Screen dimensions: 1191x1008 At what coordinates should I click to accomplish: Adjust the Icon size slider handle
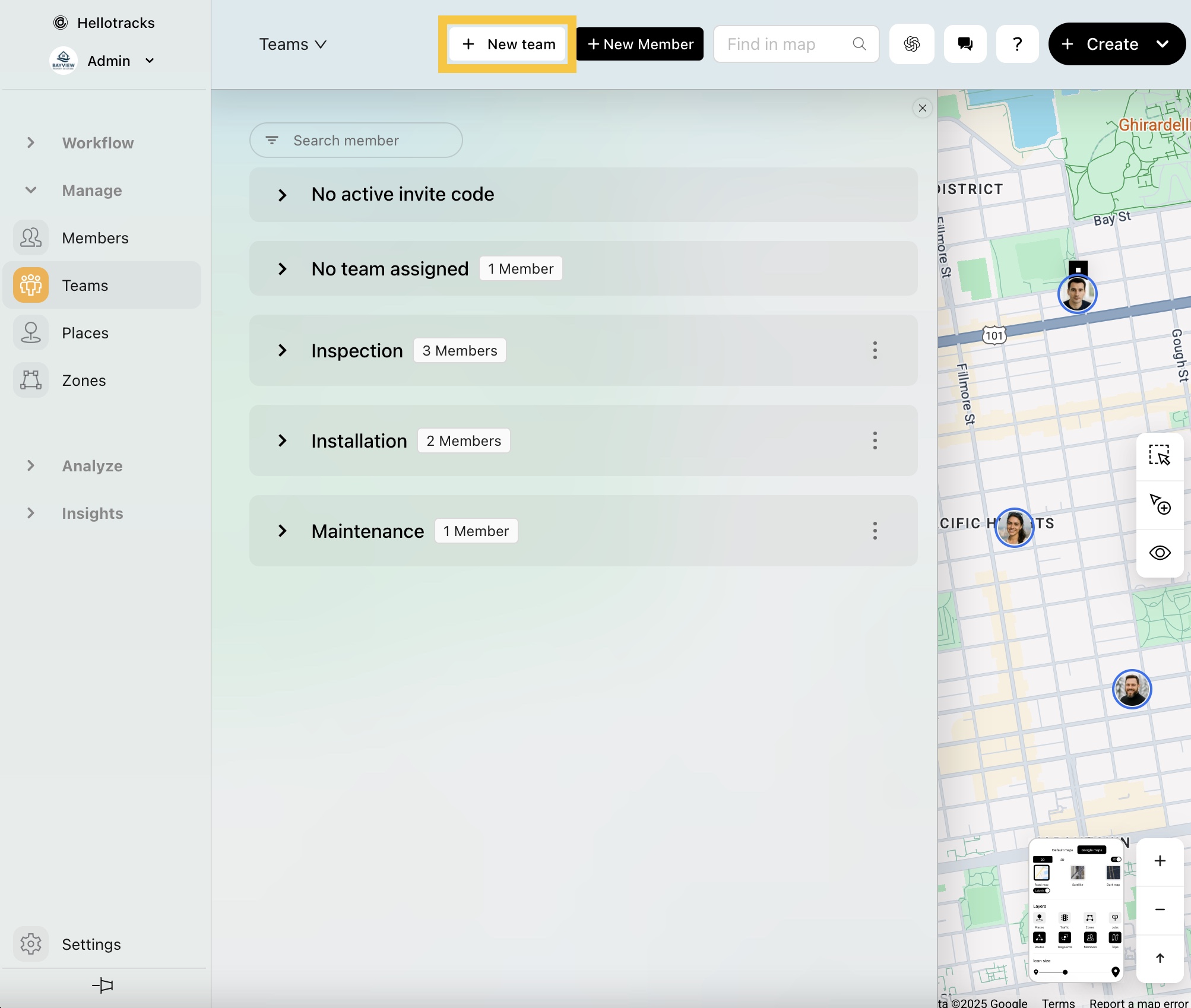pyautogui.click(x=1065, y=972)
